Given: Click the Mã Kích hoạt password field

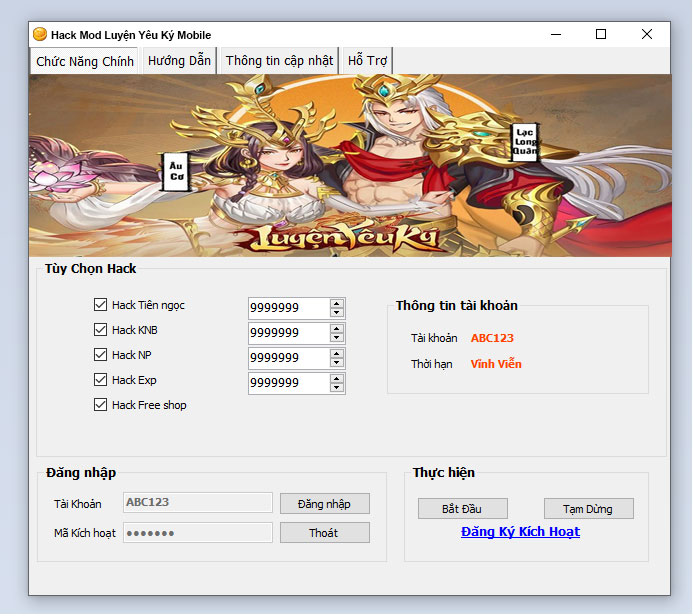Looking at the screenshot, I should 198,533.
